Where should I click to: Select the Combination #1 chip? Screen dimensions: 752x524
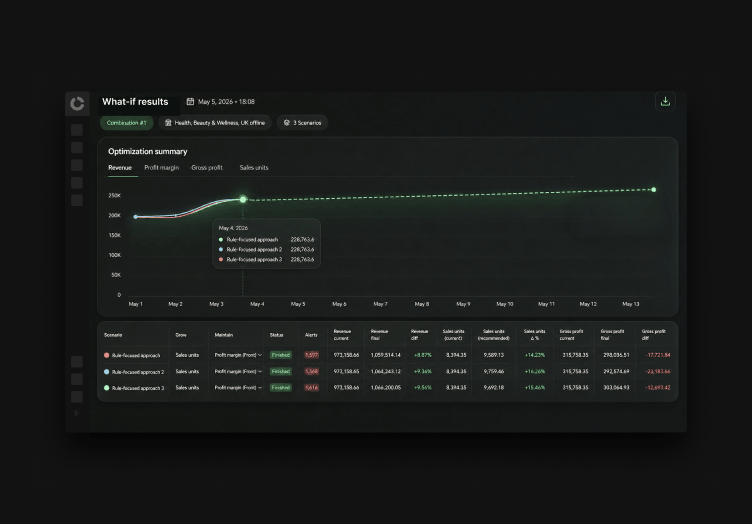tap(127, 123)
